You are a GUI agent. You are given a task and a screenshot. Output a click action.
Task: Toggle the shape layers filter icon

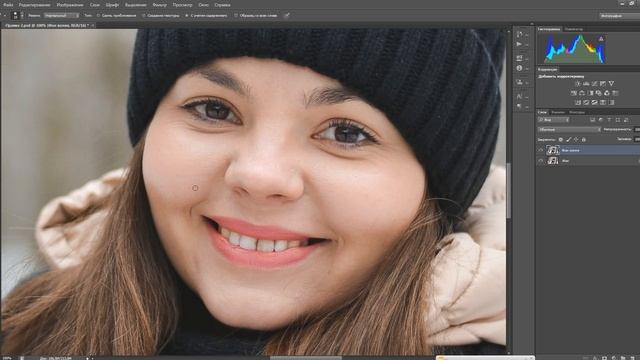click(x=618, y=120)
